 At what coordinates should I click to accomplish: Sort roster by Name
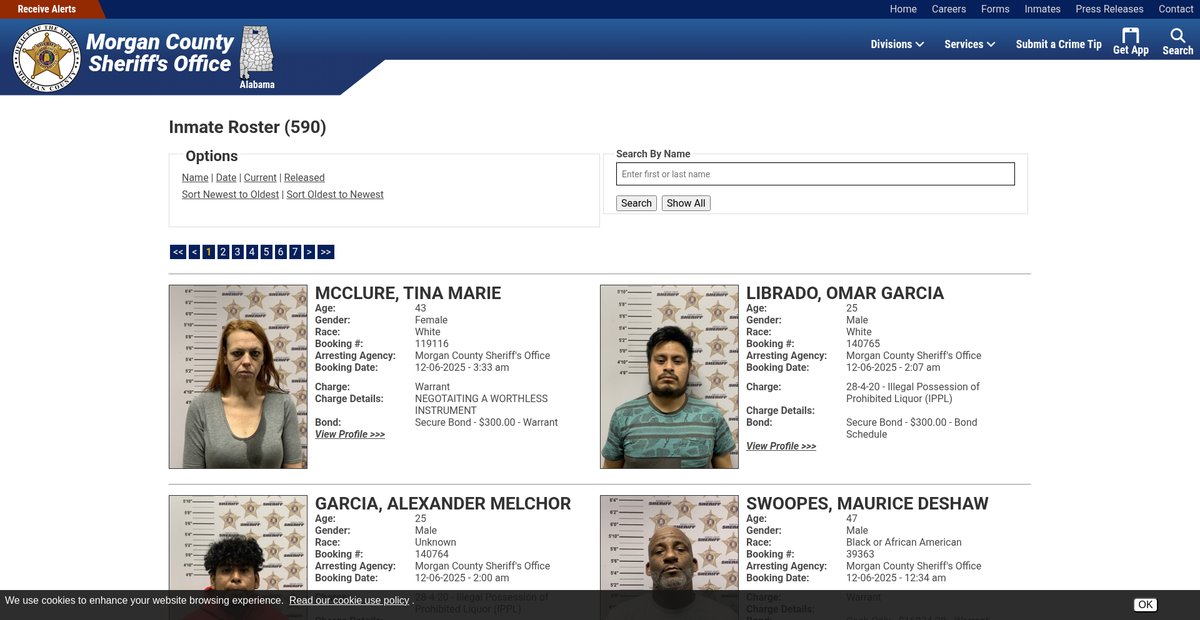[x=195, y=178]
